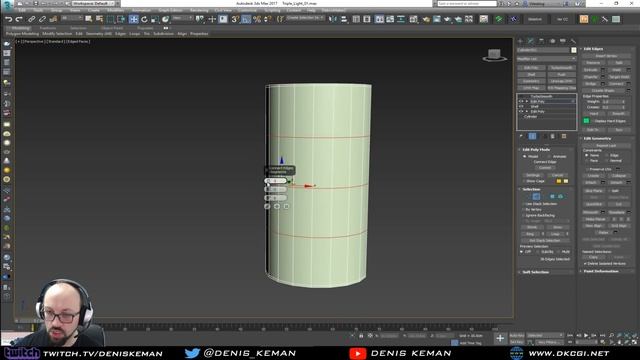Enable the Use Stack Selection checkbox
Screen dimensions: 640x360
point(524,204)
